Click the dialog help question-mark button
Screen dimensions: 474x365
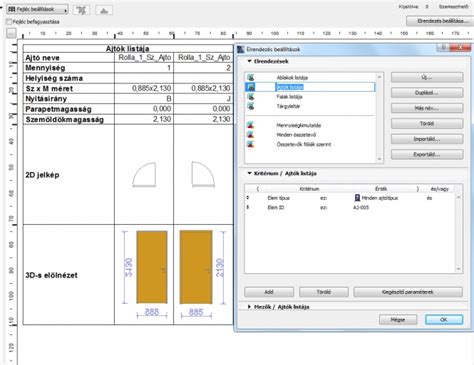pyautogui.click(x=443, y=48)
